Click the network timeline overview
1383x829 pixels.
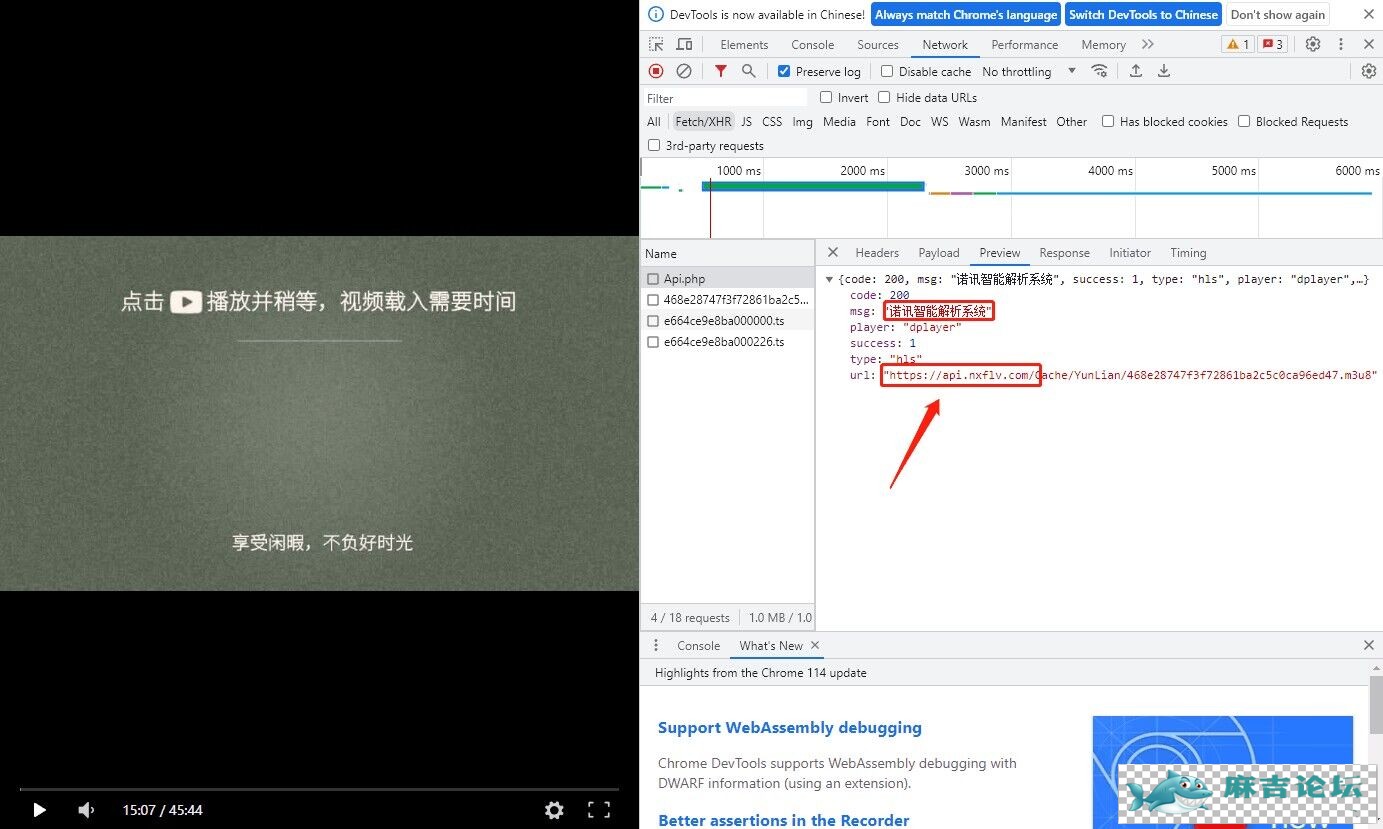tap(1011, 198)
